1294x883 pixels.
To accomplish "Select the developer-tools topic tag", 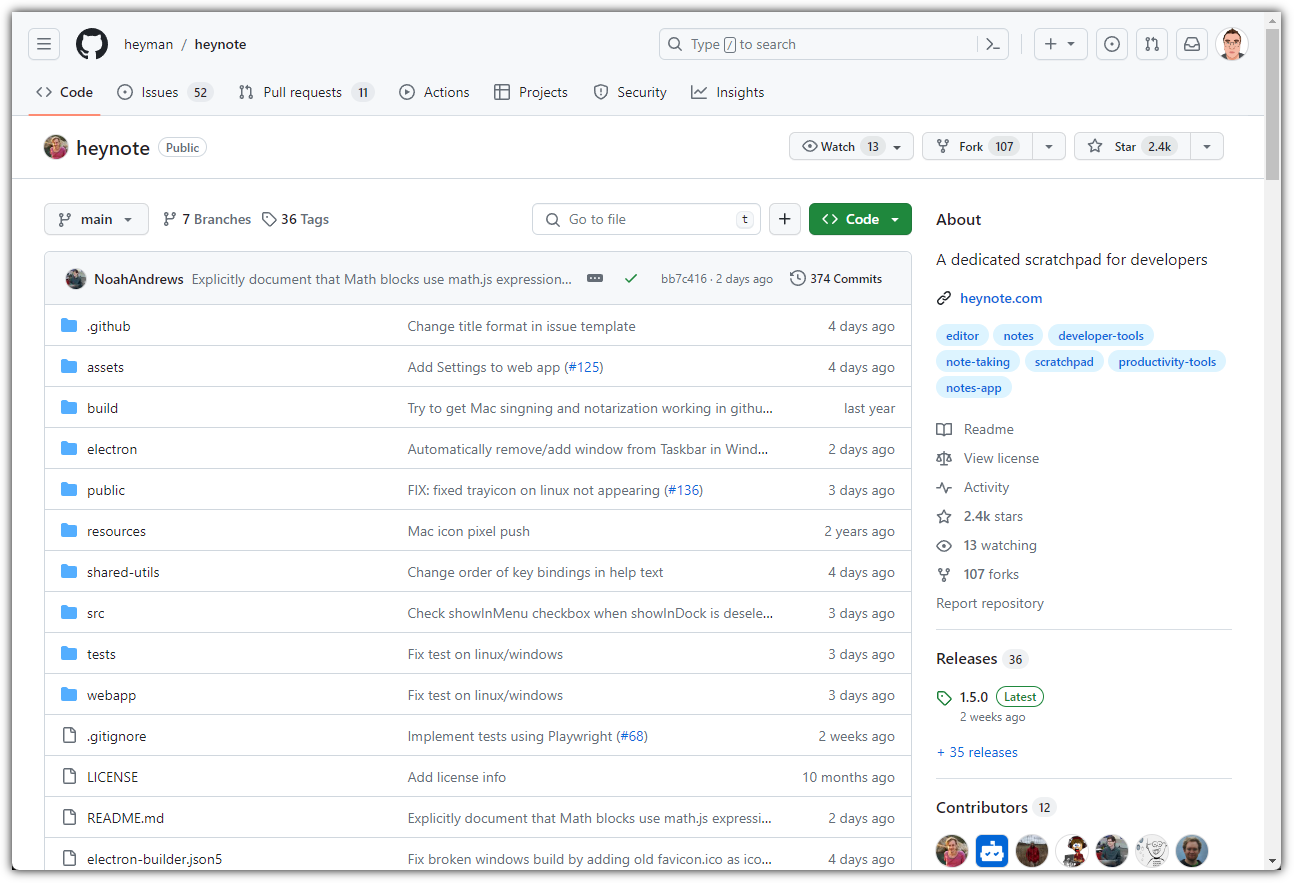I will coord(1101,336).
